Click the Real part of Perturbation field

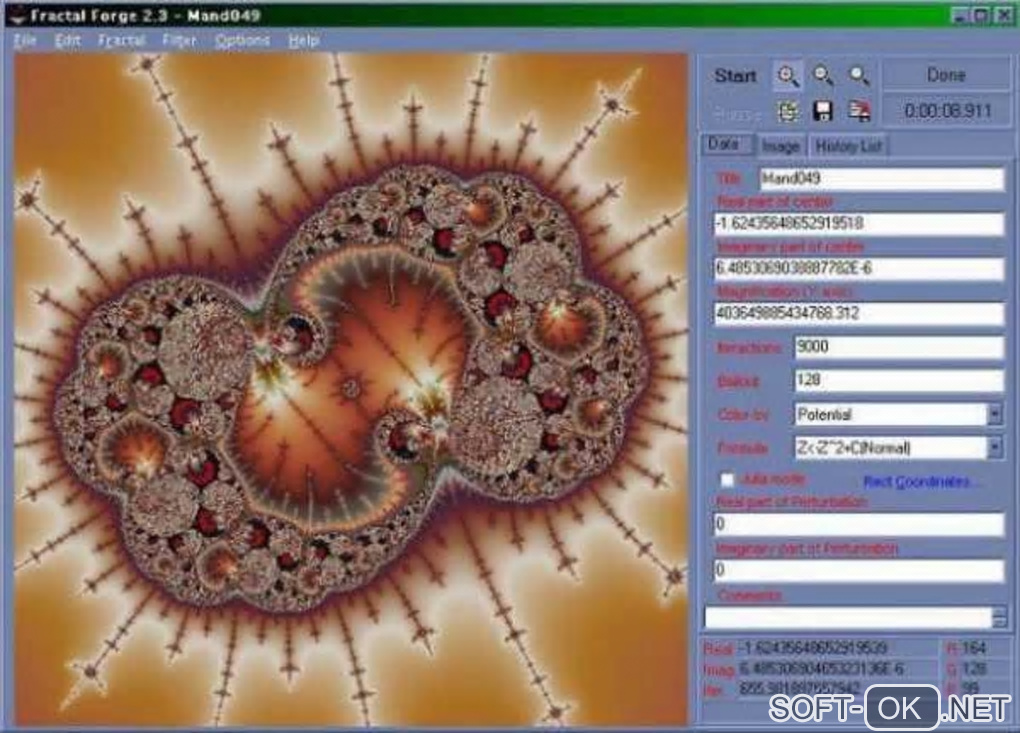click(x=858, y=524)
